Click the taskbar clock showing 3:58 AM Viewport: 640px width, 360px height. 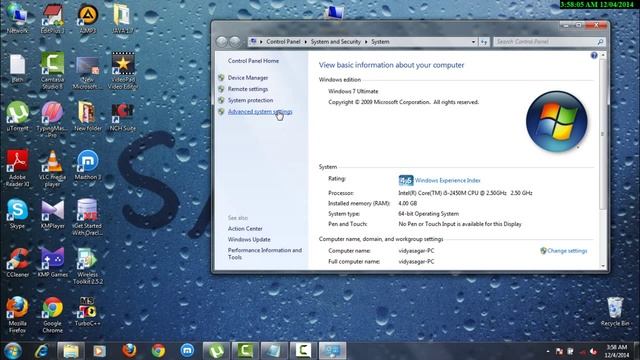[616, 351]
